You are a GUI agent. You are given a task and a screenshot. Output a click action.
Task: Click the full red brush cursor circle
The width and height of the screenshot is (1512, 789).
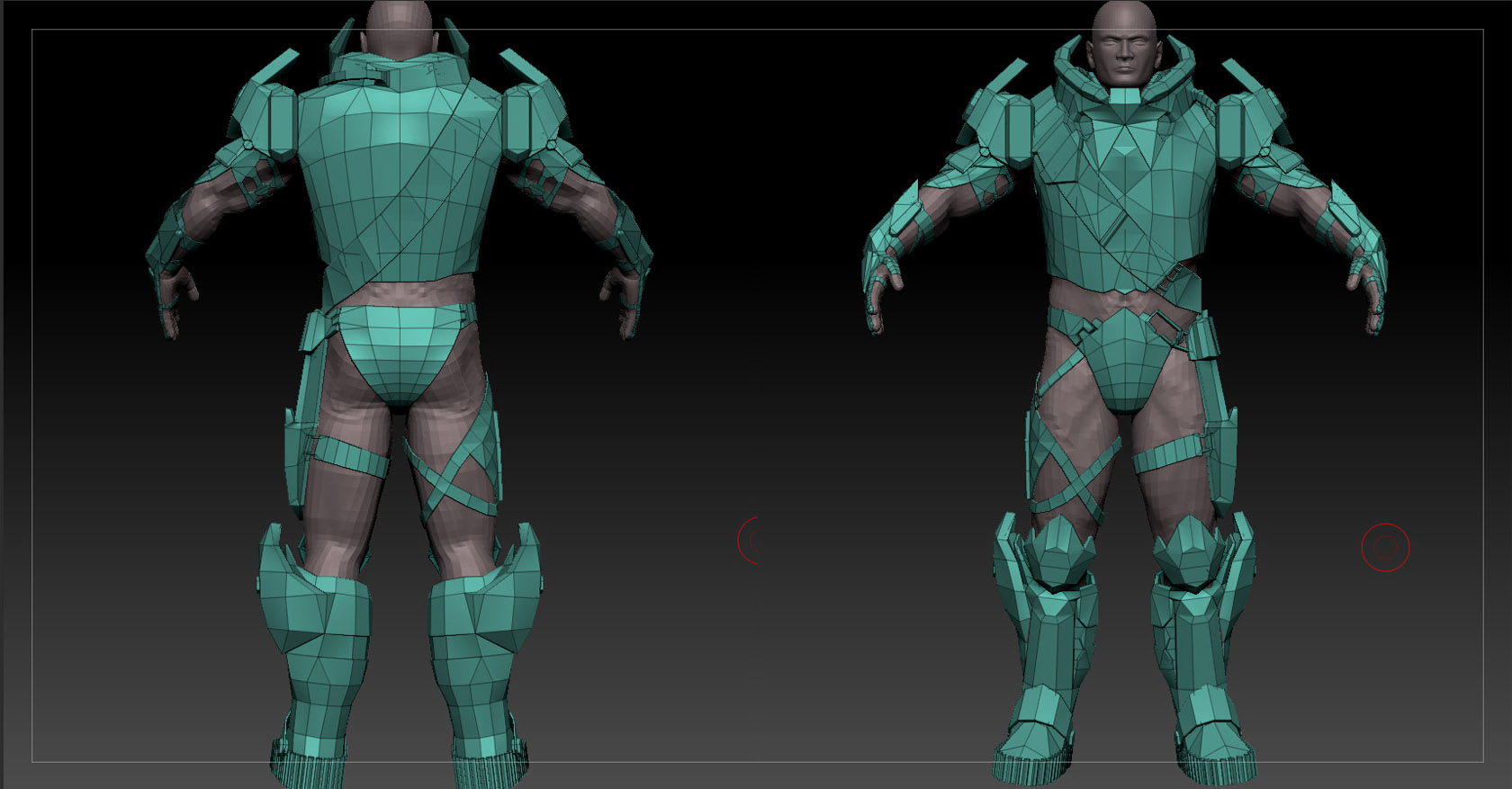click(1385, 547)
